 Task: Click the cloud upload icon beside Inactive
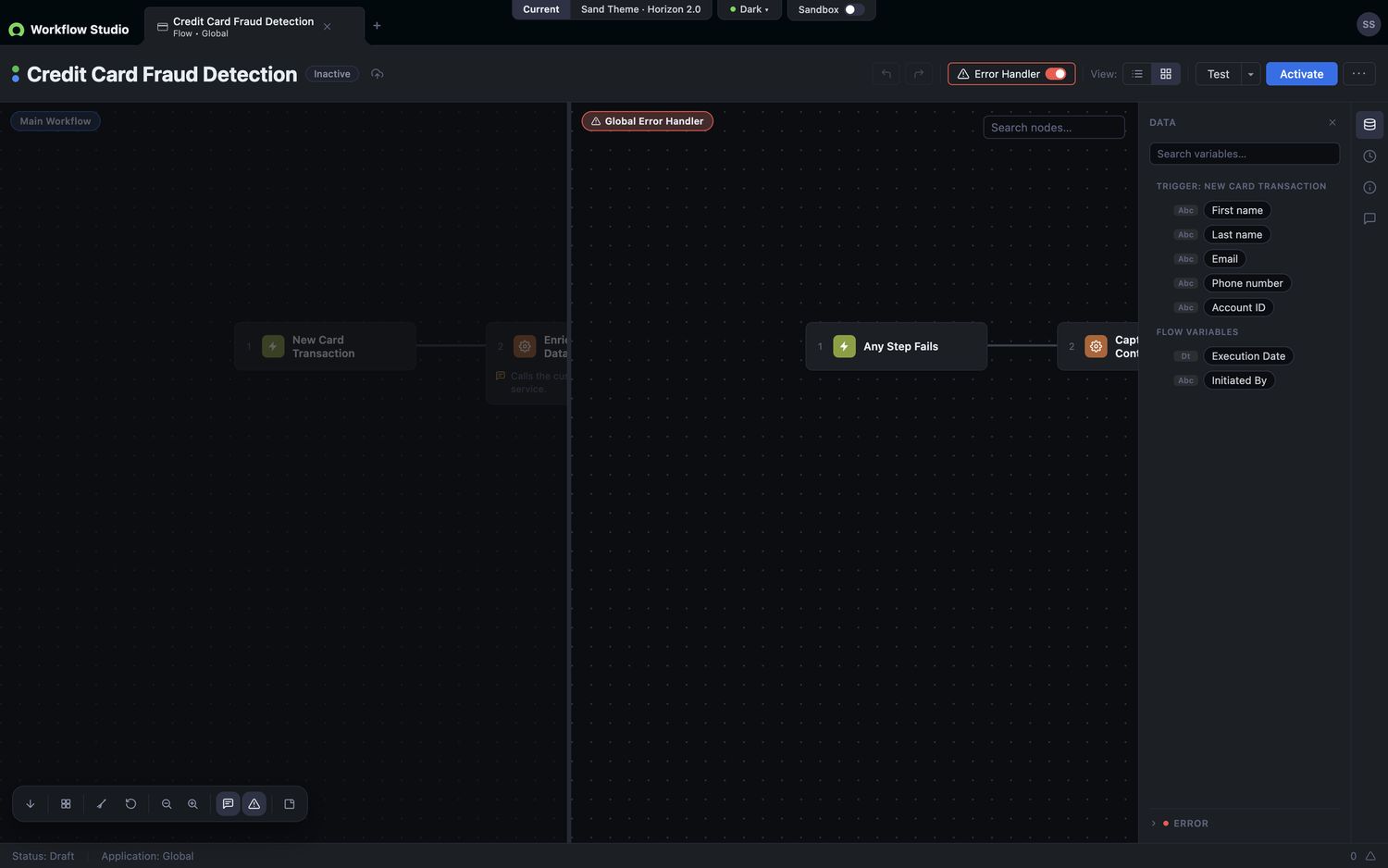(x=377, y=74)
